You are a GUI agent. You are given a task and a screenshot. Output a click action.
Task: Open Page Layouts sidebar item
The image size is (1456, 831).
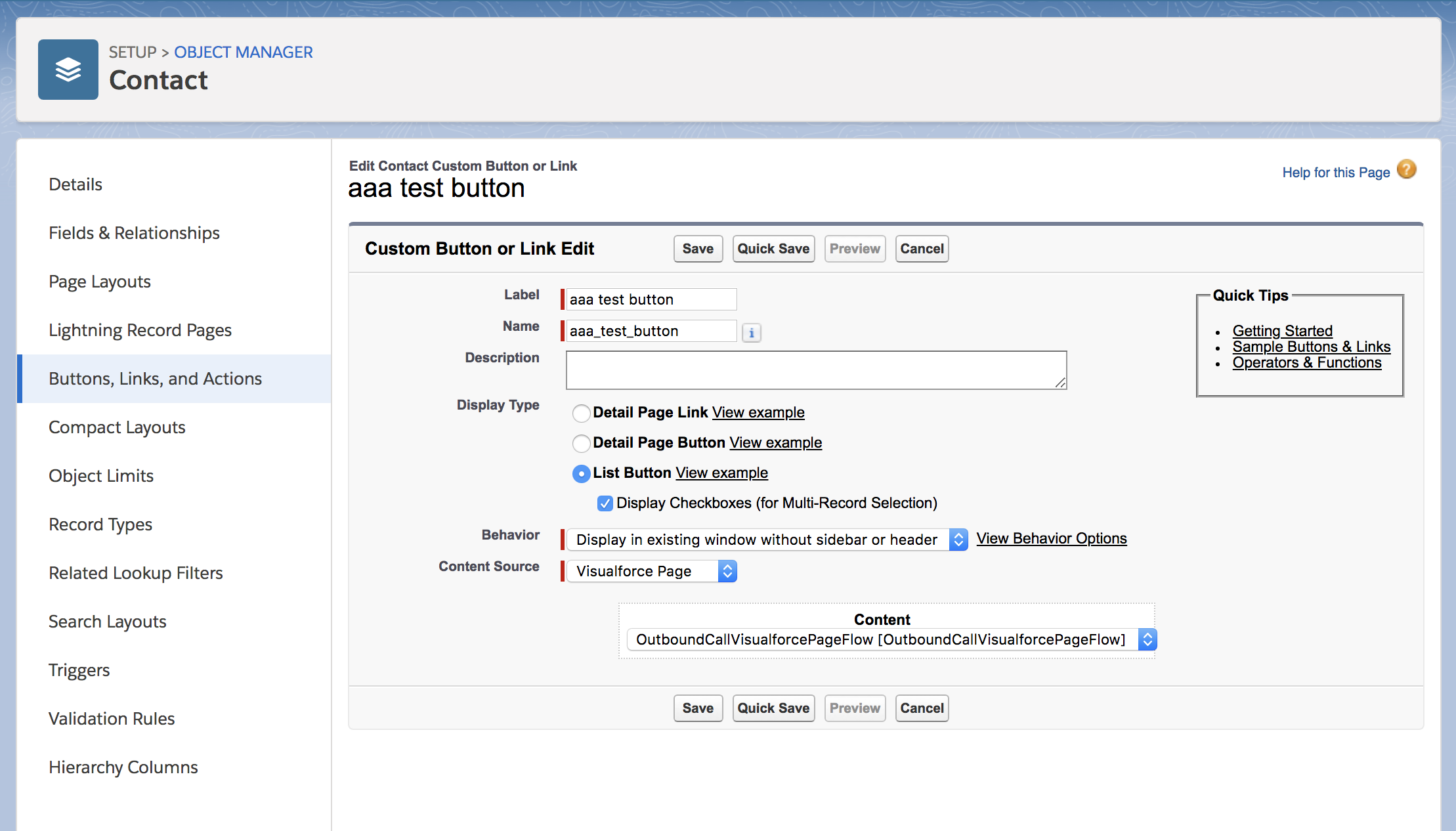(x=100, y=282)
